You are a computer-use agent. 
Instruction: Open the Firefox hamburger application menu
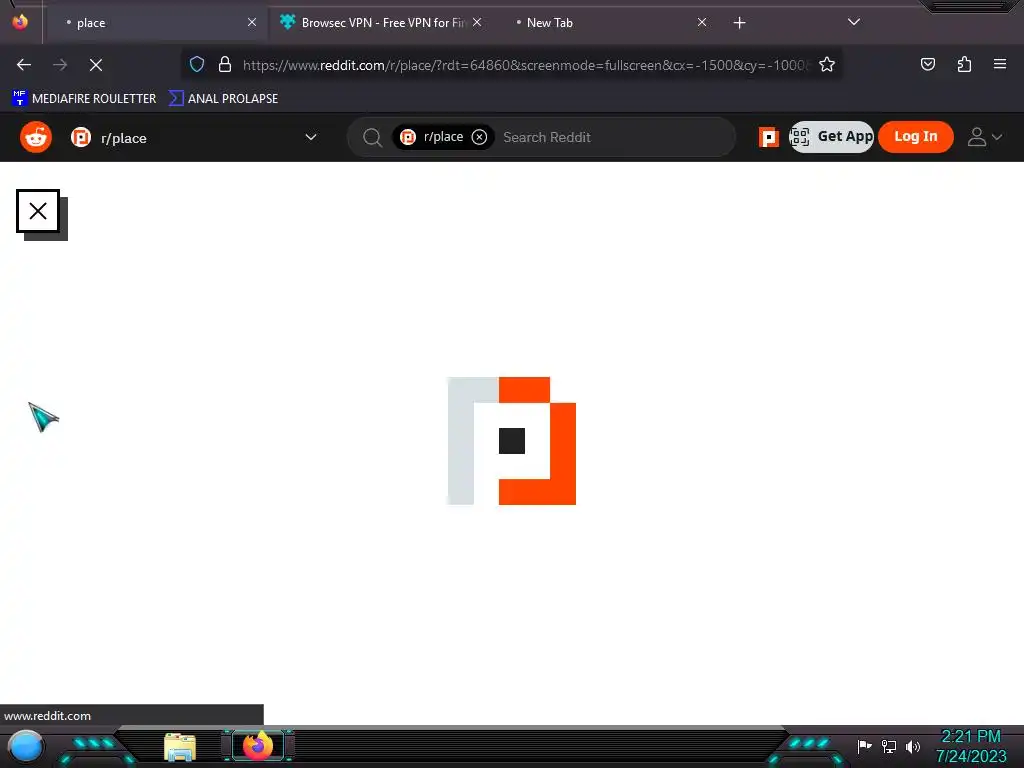pyautogui.click(x=1000, y=64)
